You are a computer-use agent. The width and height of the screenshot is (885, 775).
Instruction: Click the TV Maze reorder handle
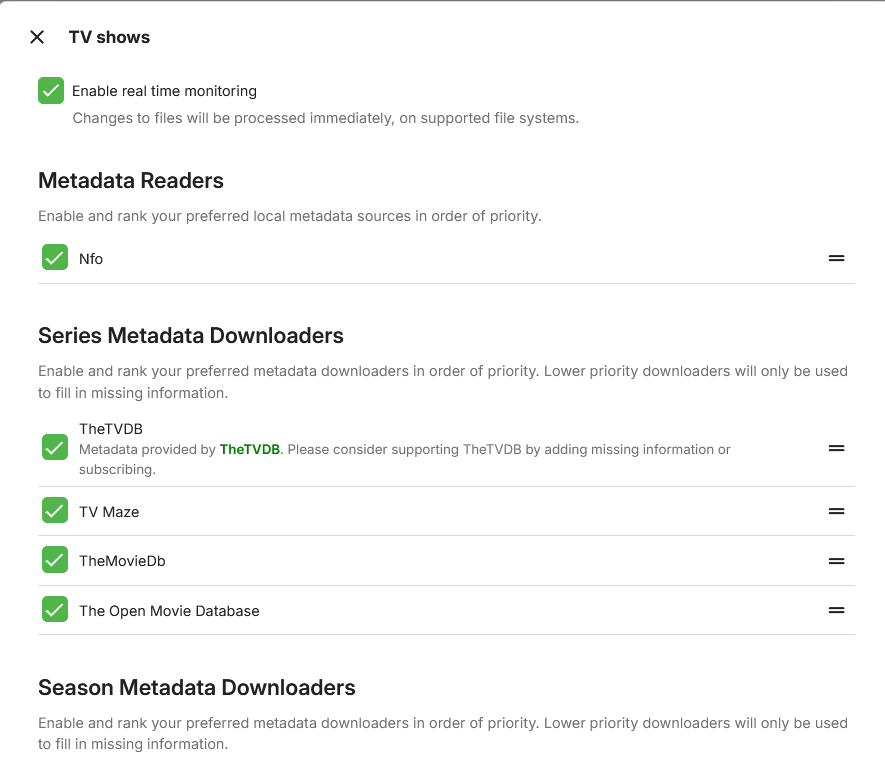point(836,511)
